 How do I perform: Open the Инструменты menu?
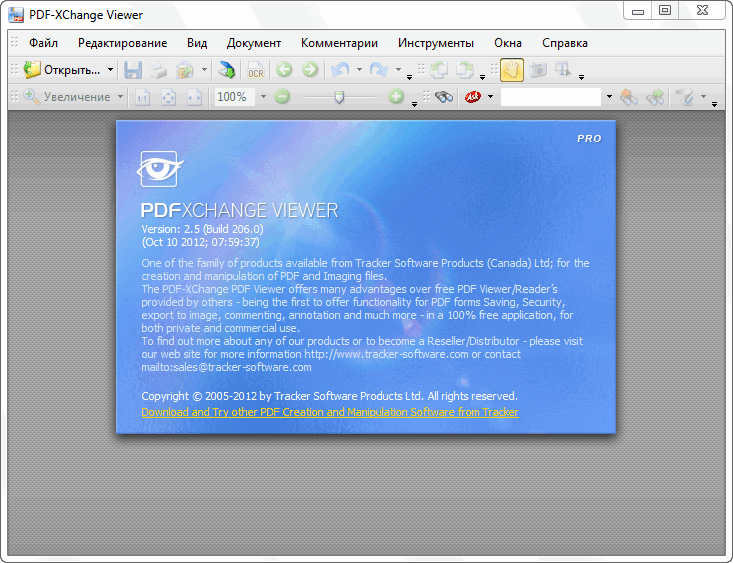click(x=436, y=43)
